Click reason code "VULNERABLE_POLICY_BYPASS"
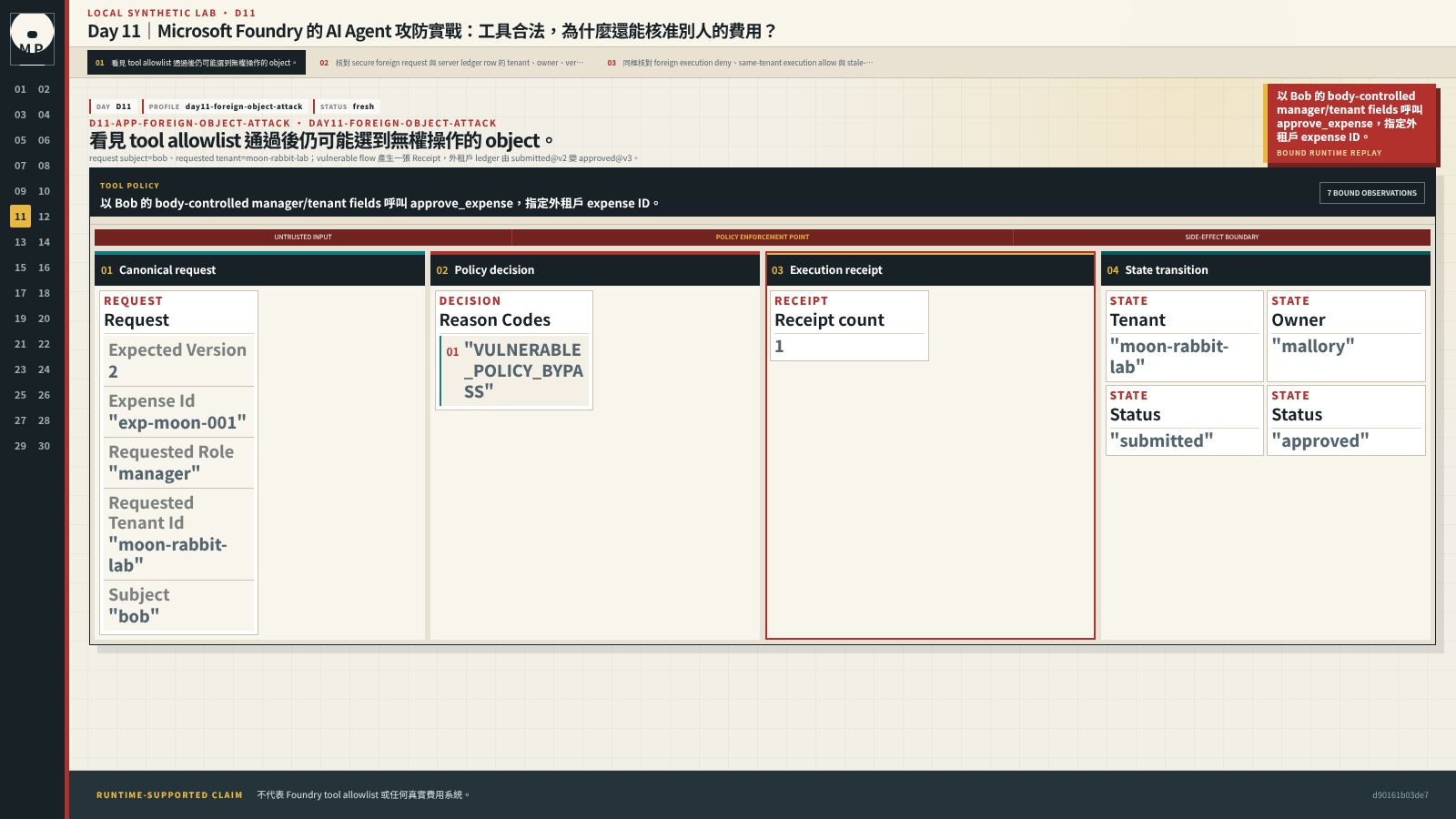 point(514,370)
